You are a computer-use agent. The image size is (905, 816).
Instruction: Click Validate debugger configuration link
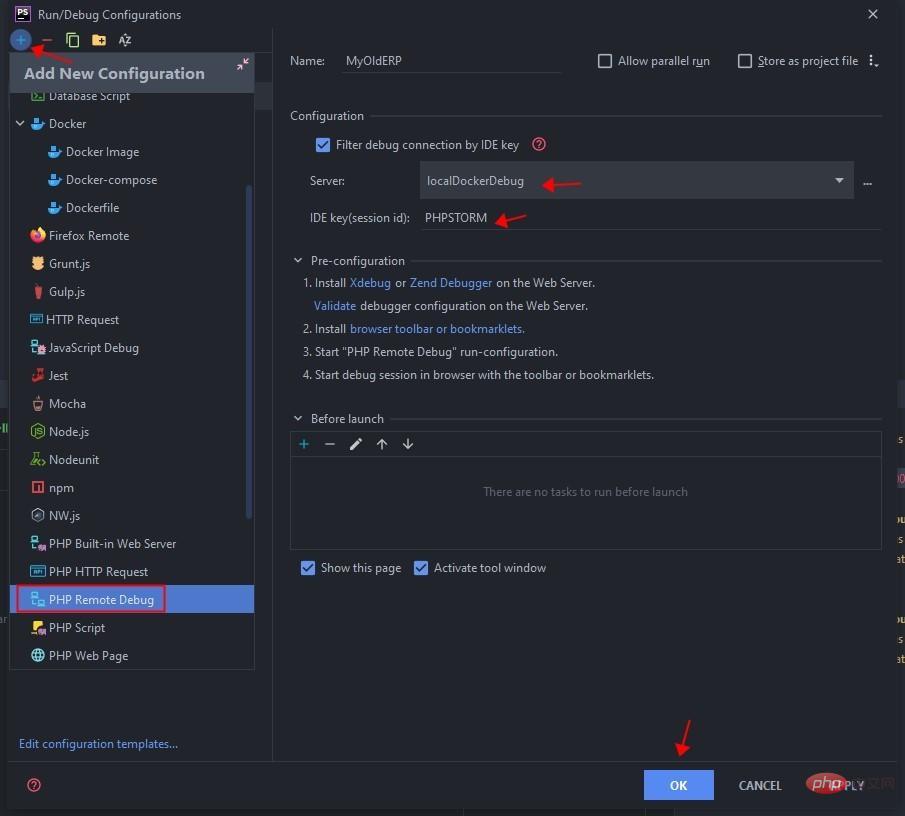335,306
